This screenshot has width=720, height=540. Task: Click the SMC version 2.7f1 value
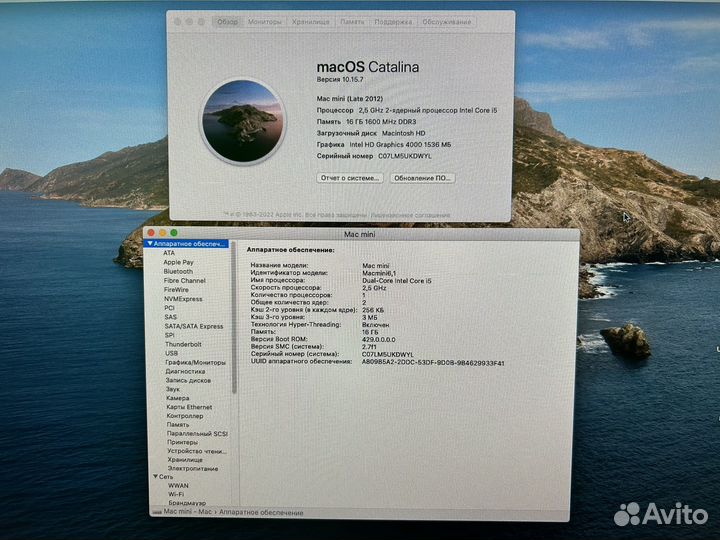[x=369, y=347]
